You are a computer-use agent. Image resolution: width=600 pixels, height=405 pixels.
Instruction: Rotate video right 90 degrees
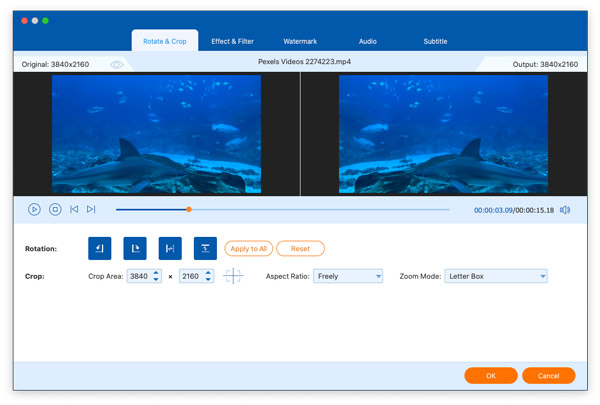[x=134, y=248]
